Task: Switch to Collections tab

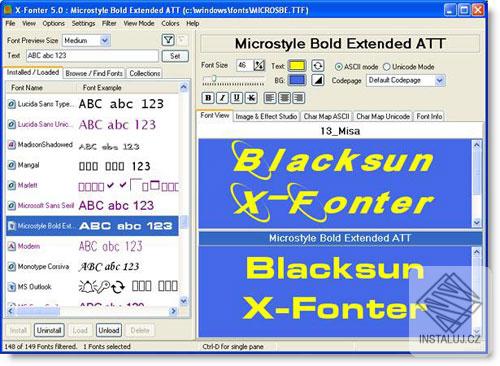Action: [145, 73]
